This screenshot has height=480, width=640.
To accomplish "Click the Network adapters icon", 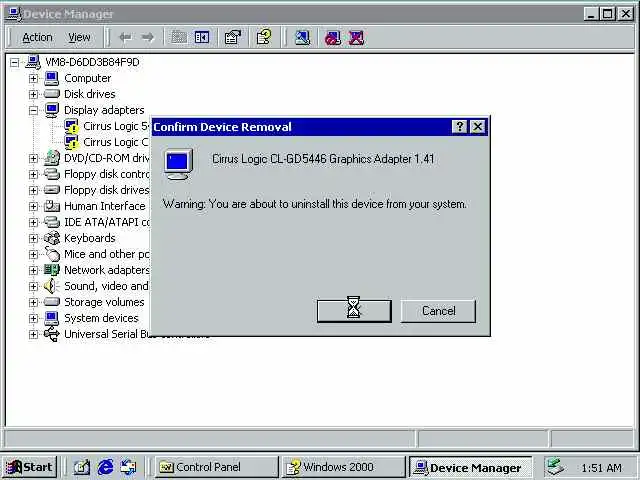I will pyautogui.click(x=52, y=270).
